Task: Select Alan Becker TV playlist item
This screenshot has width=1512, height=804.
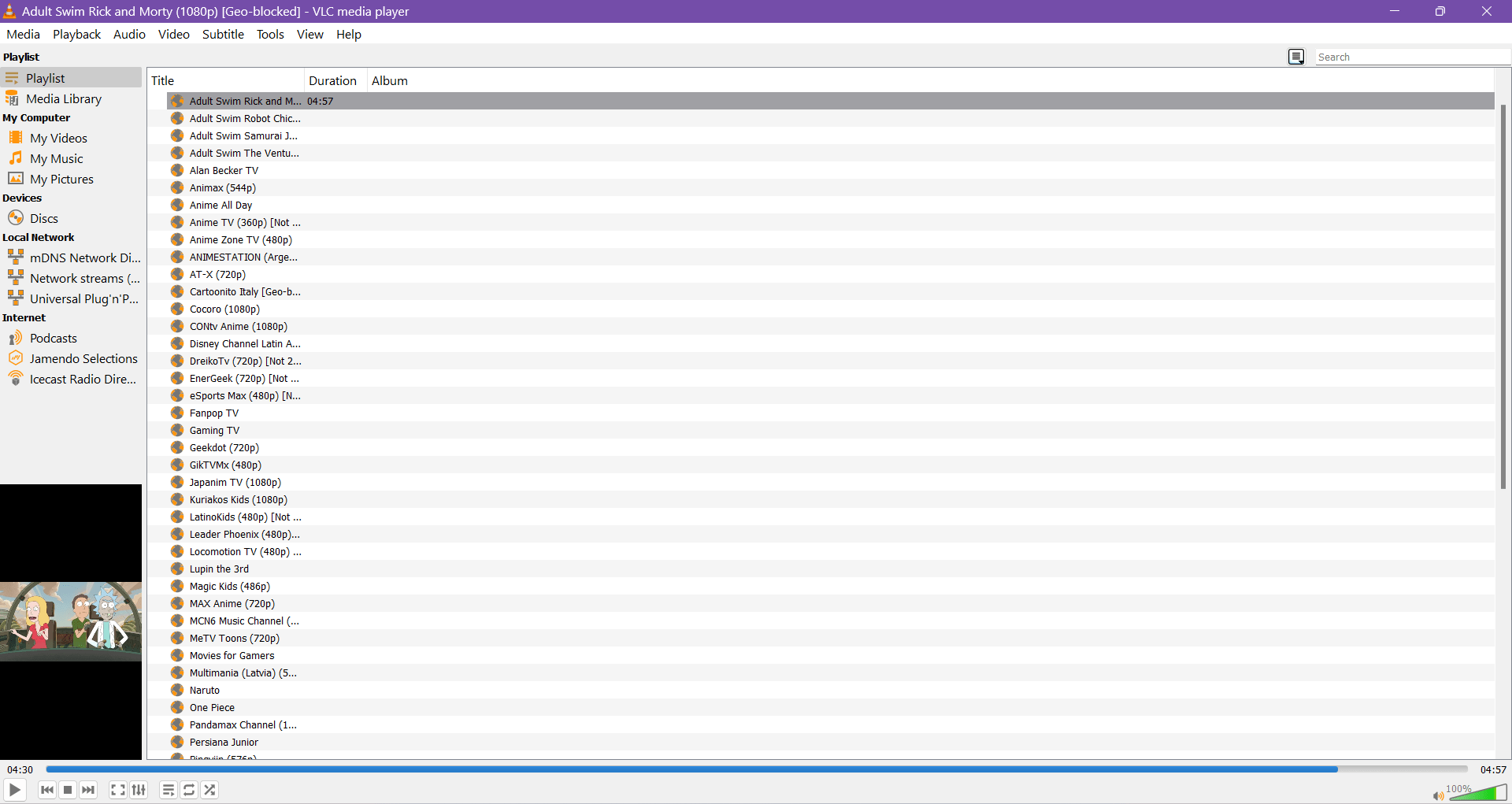Action: [x=831, y=170]
